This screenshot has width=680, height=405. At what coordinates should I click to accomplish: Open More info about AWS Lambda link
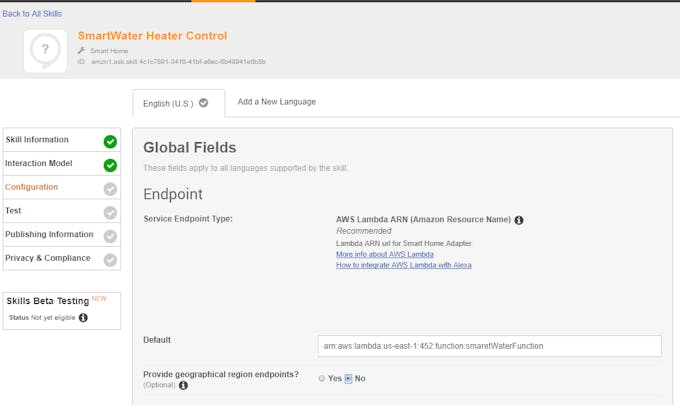point(385,255)
